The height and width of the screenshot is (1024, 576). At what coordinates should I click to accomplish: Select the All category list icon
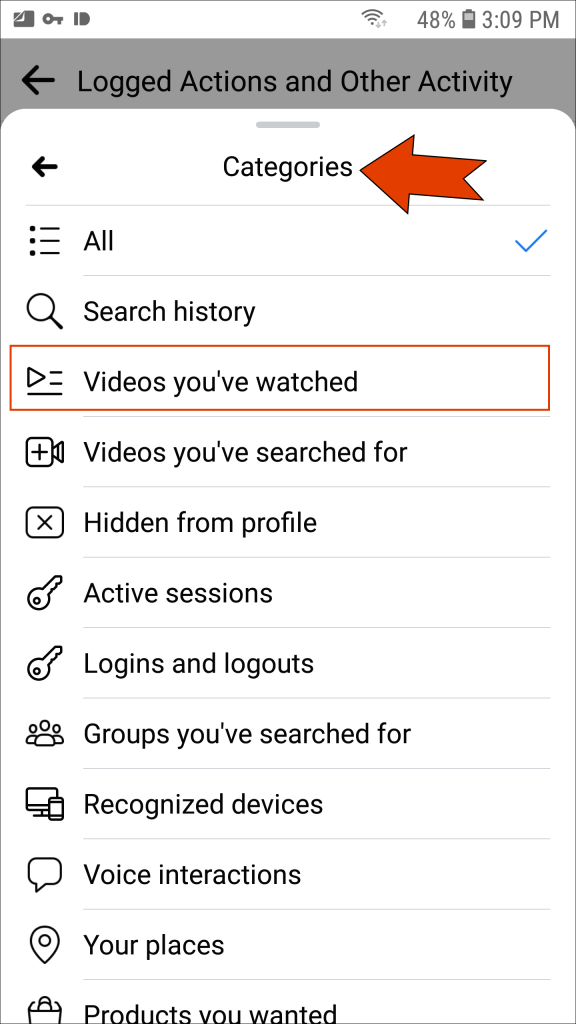coord(44,240)
